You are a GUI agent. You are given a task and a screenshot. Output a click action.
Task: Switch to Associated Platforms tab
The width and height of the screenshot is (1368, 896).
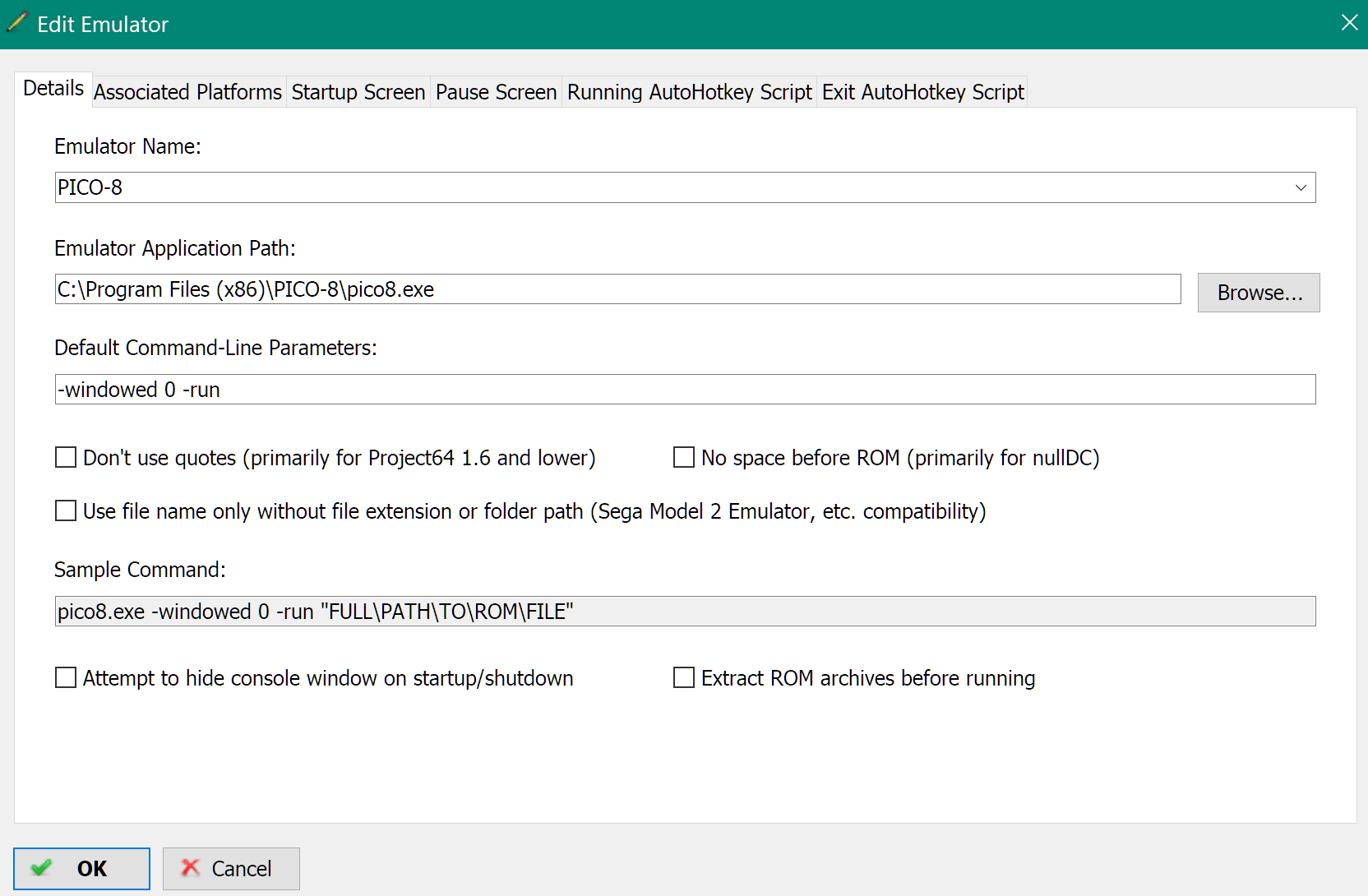187,92
